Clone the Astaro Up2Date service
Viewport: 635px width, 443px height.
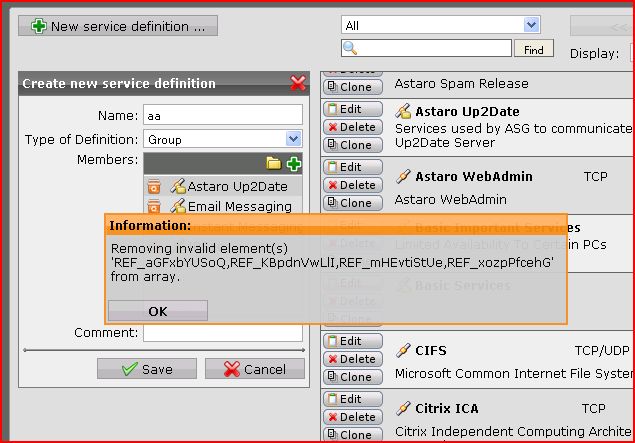[x=353, y=145]
